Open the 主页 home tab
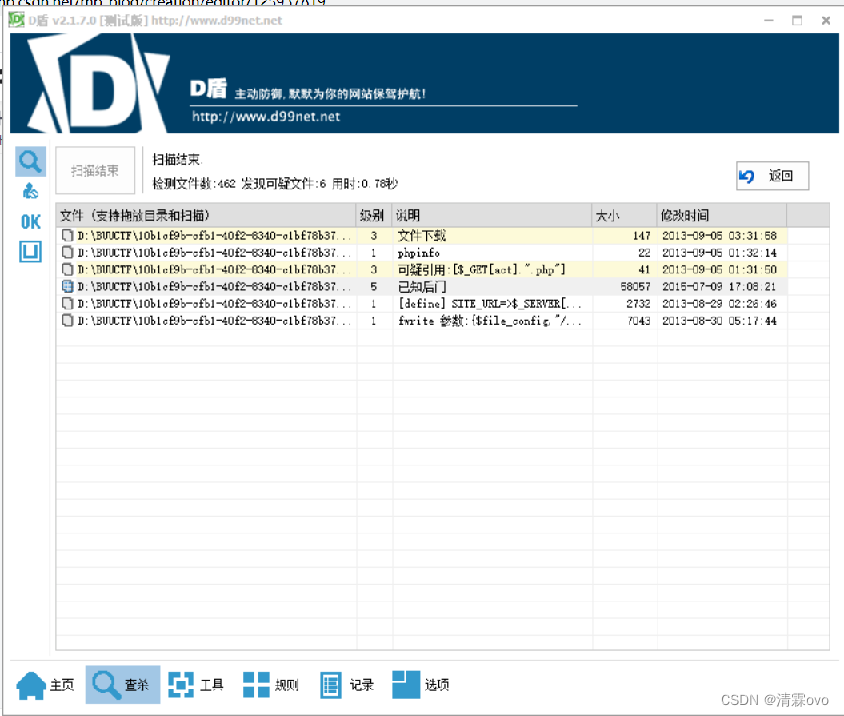The height and width of the screenshot is (716, 844). [x=46, y=685]
